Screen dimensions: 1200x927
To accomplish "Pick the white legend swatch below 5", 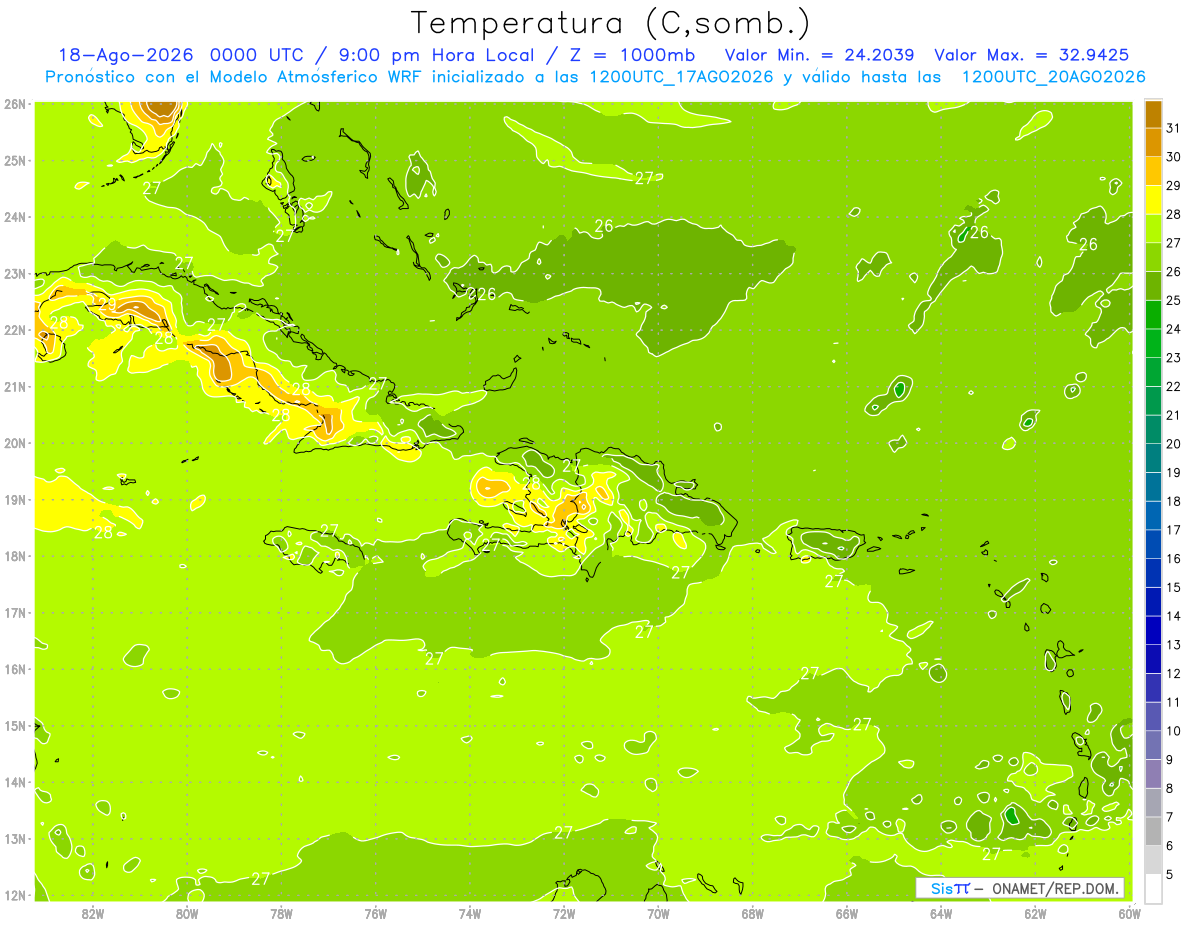I will coord(1153,888).
